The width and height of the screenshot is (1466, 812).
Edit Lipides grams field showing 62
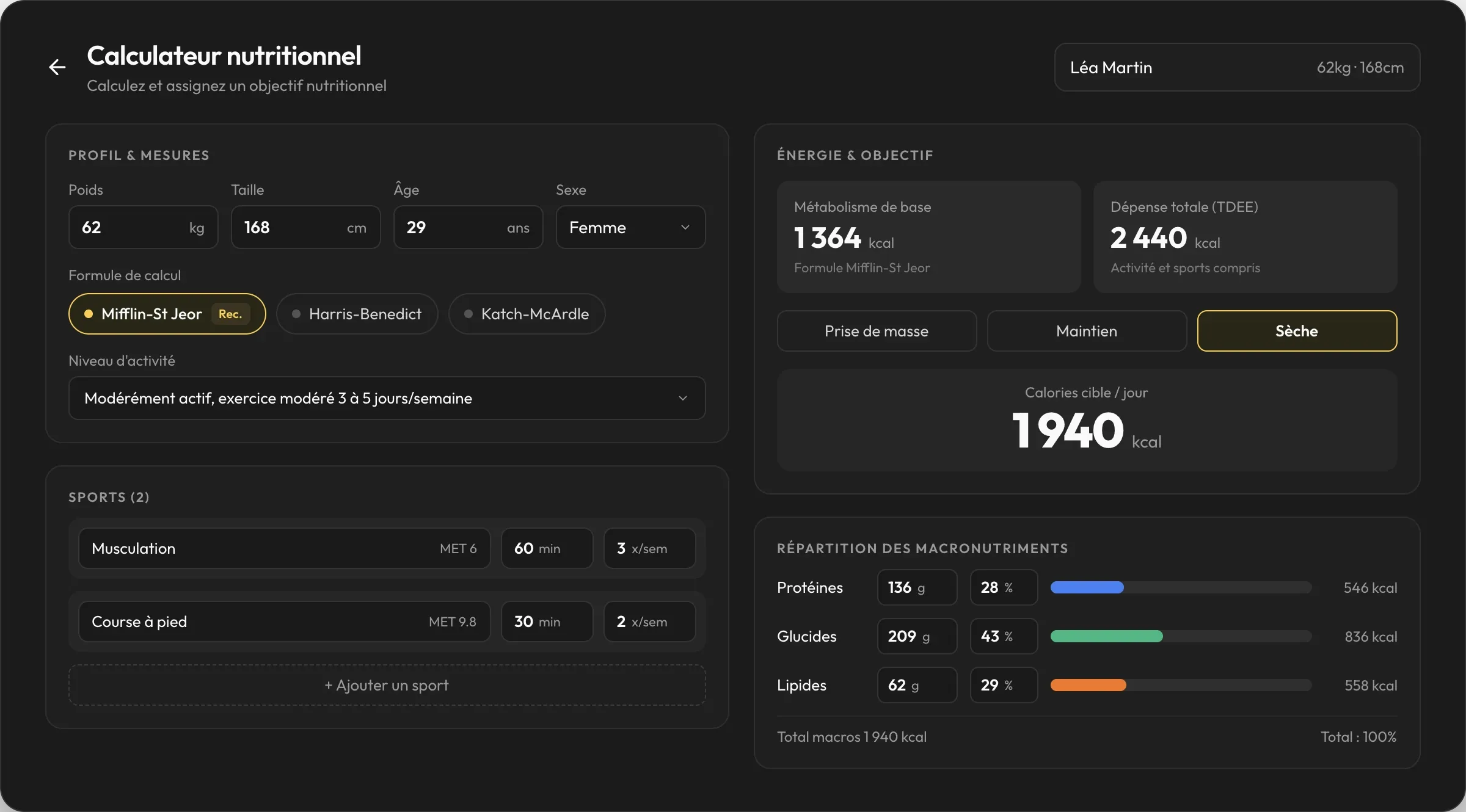pyautogui.click(x=917, y=685)
